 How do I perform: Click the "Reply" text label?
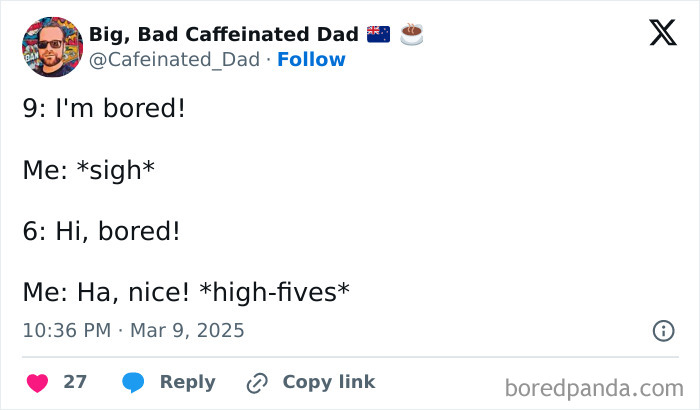pos(187,382)
